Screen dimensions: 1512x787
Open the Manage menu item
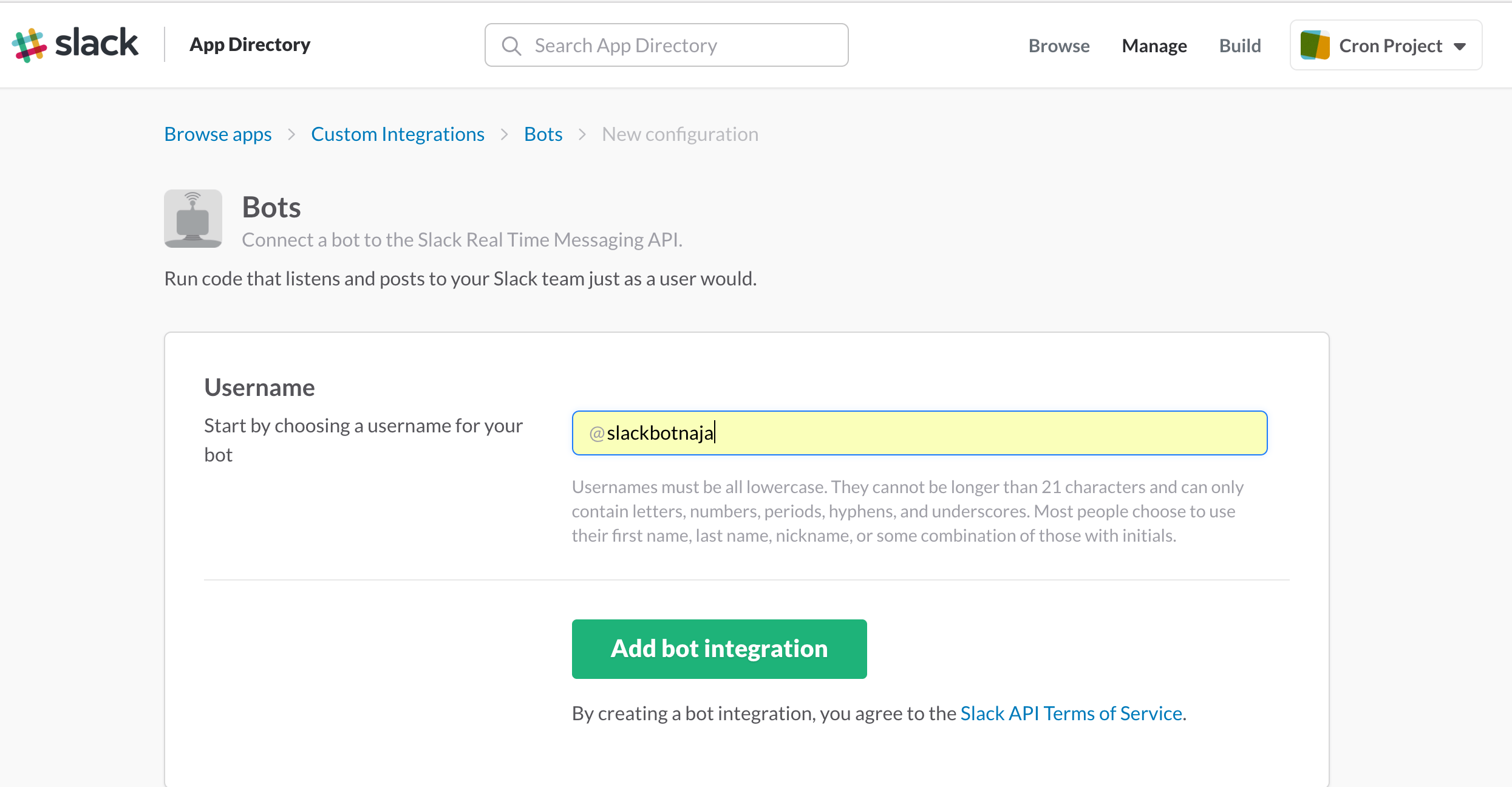point(1154,46)
